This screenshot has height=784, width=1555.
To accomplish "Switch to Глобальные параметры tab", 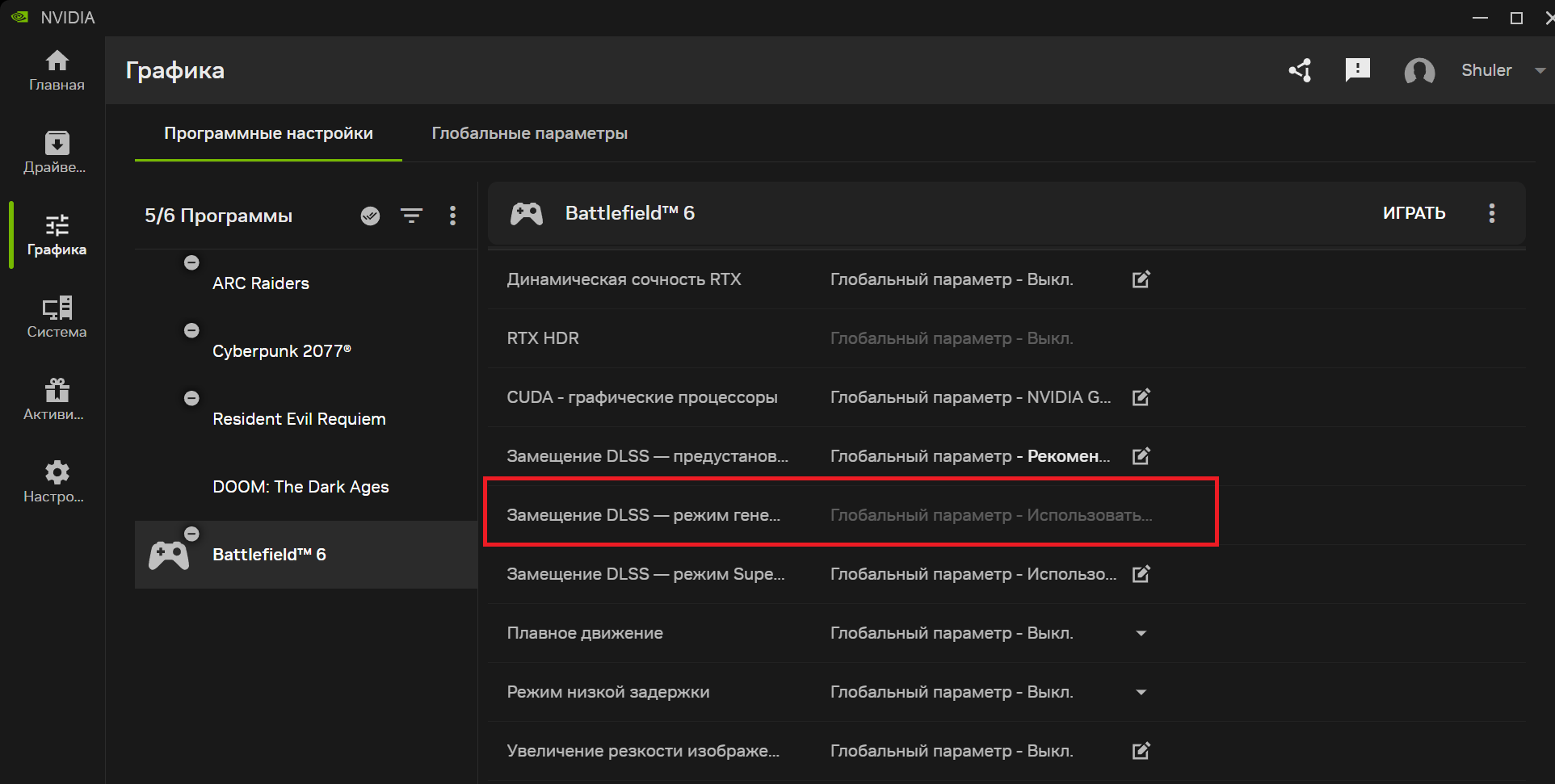I will (x=530, y=133).
